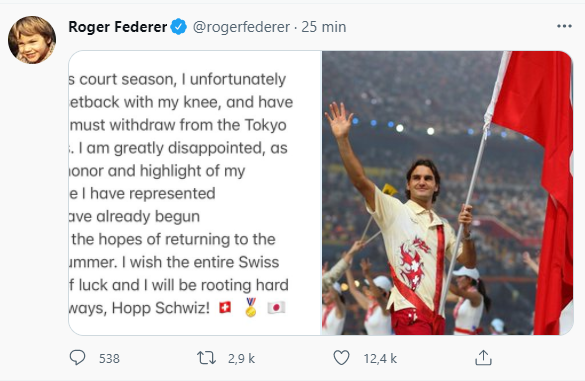
Task: Click the blue verified badge
Action: pos(178,27)
